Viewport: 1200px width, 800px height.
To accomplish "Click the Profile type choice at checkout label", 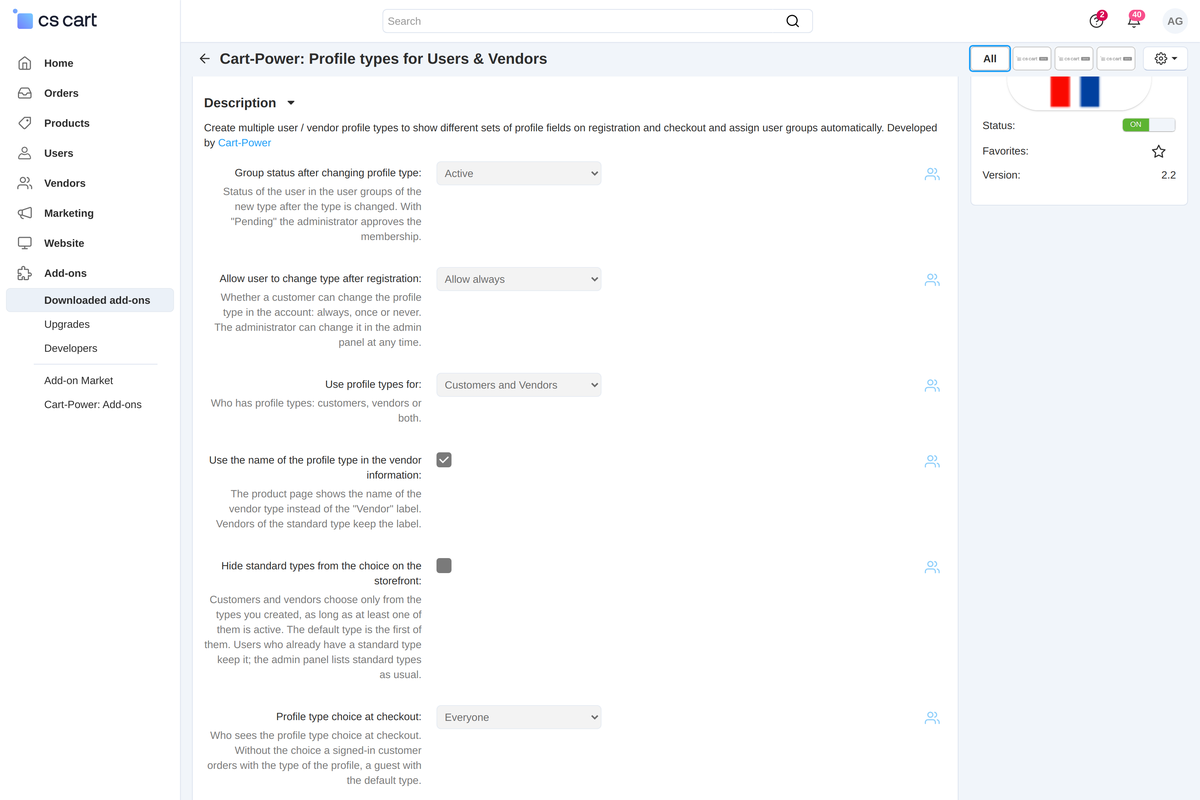I will pos(349,716).
